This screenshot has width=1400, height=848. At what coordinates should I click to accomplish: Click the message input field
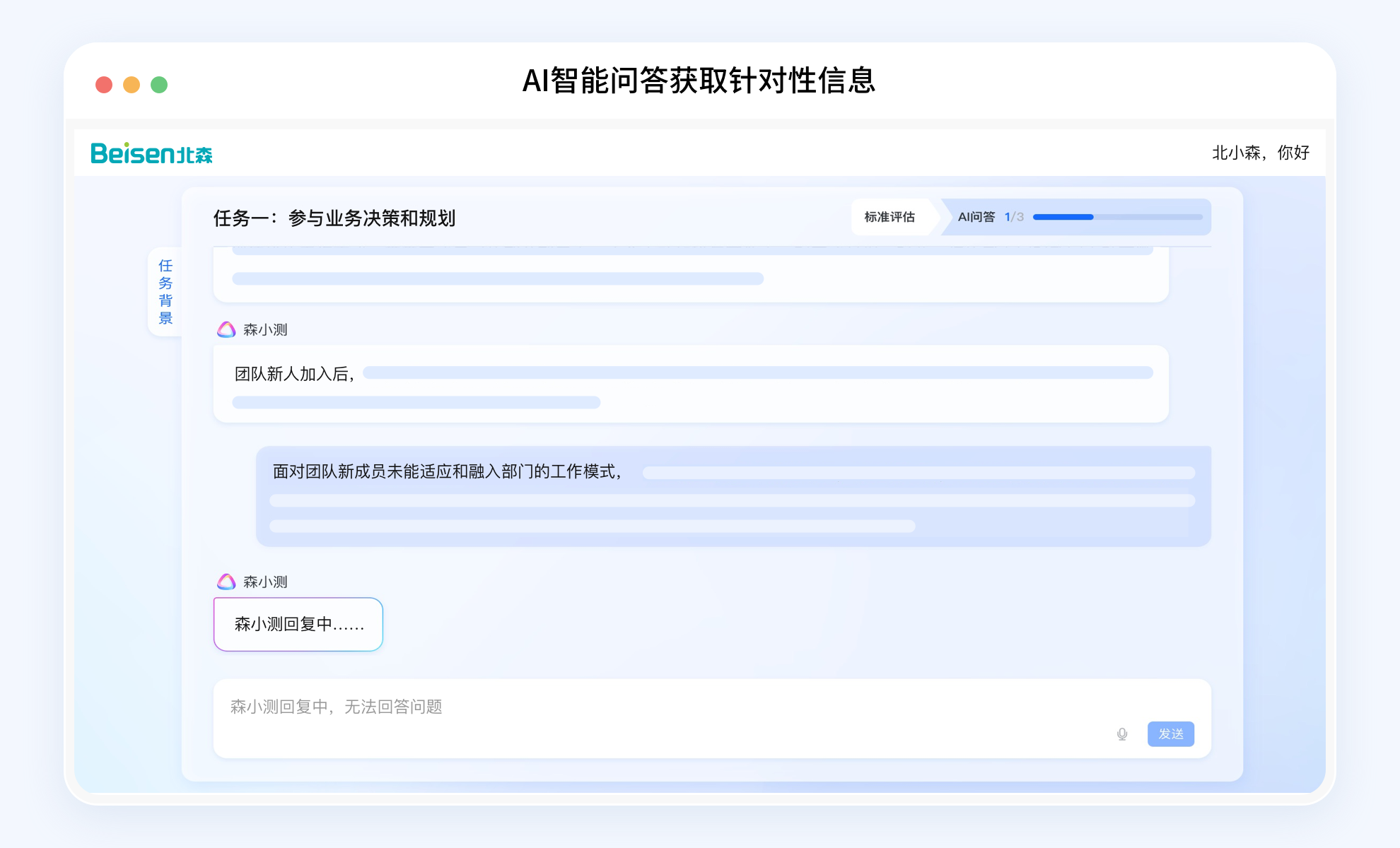(636, 707)
